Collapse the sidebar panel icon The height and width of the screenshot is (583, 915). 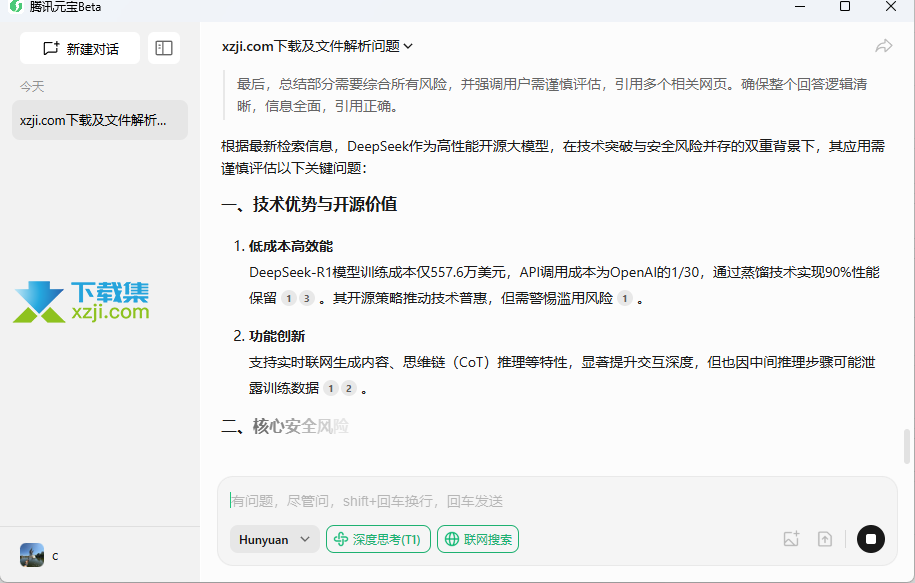[x=164, y=48]
